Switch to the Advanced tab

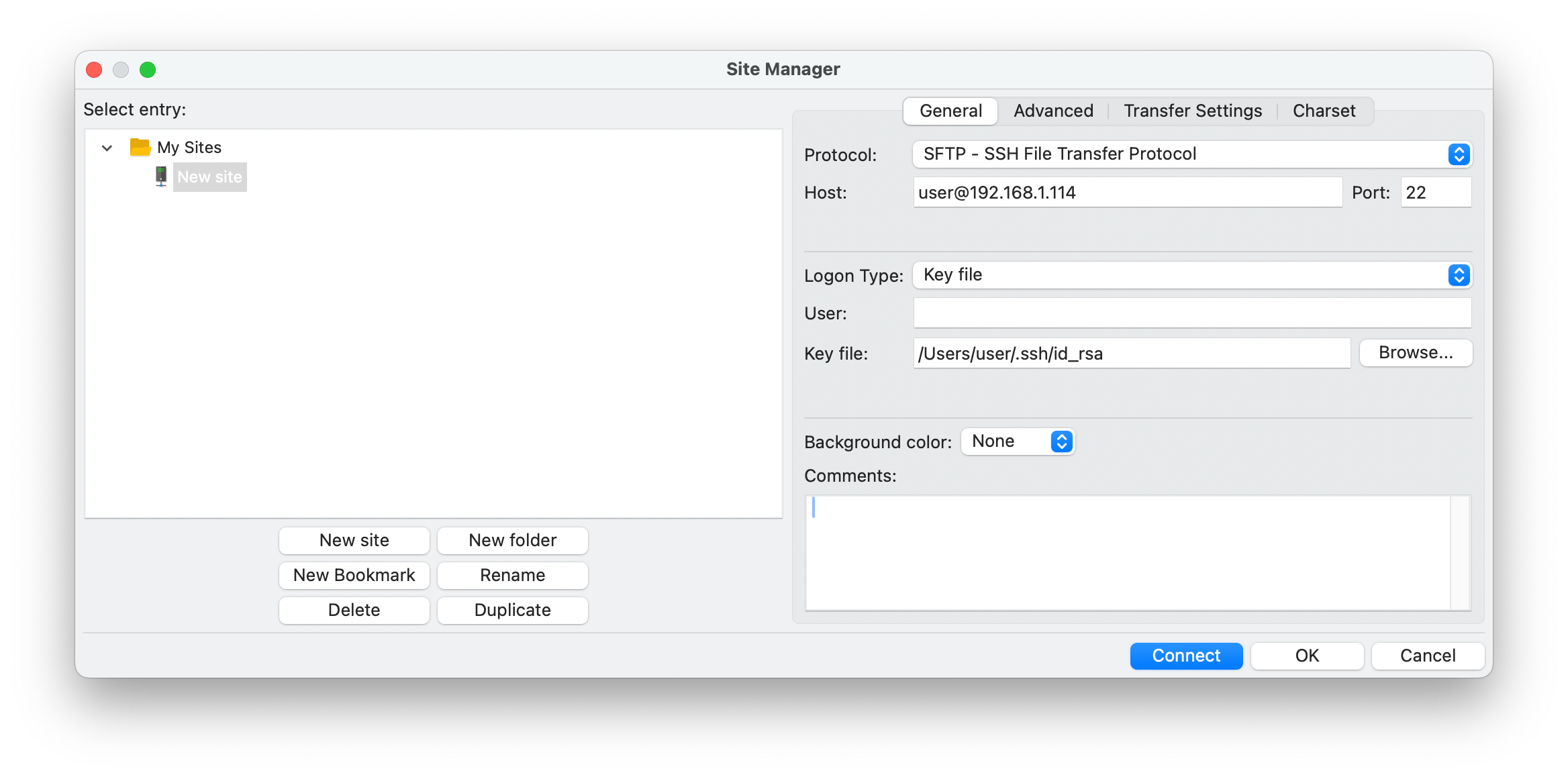point(1052,111)
